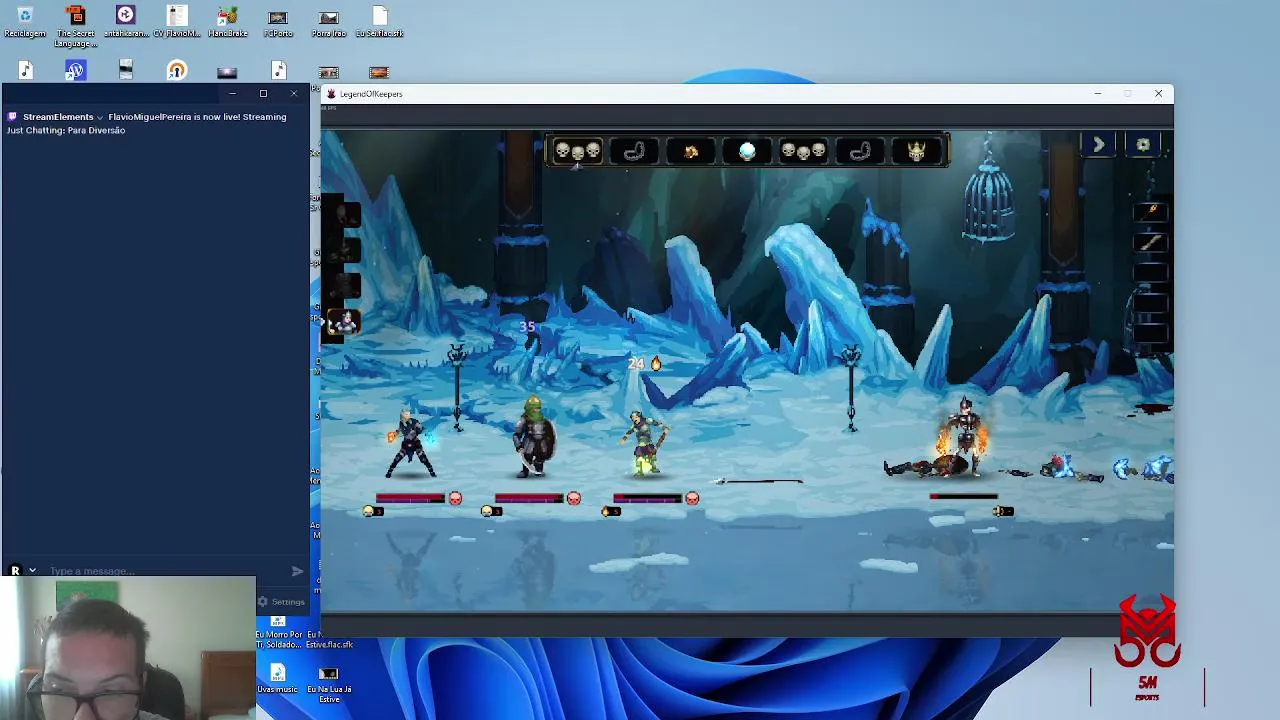1280x720 pixels.
Task: Click the archer hero's health bar
Action: tap(647, 498)
